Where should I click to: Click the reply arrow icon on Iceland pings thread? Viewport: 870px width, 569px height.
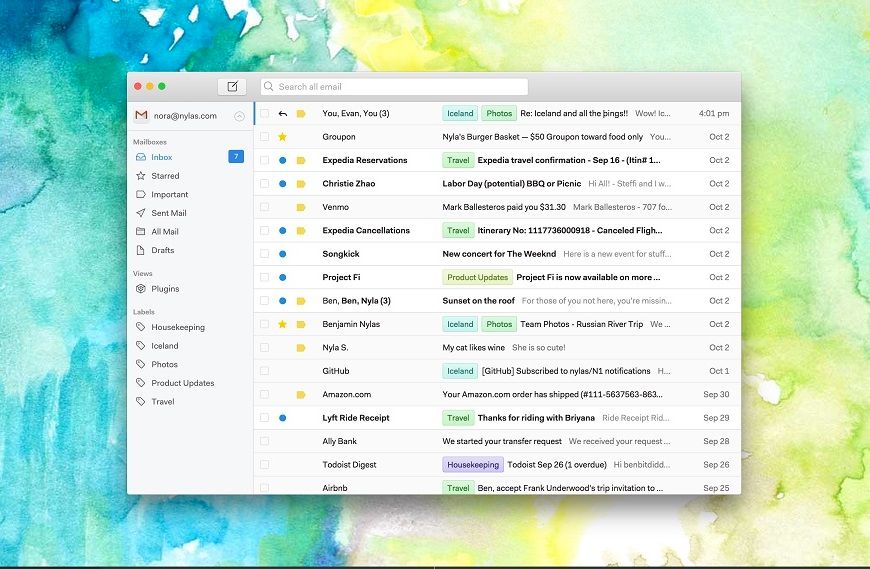click(283, 114)
